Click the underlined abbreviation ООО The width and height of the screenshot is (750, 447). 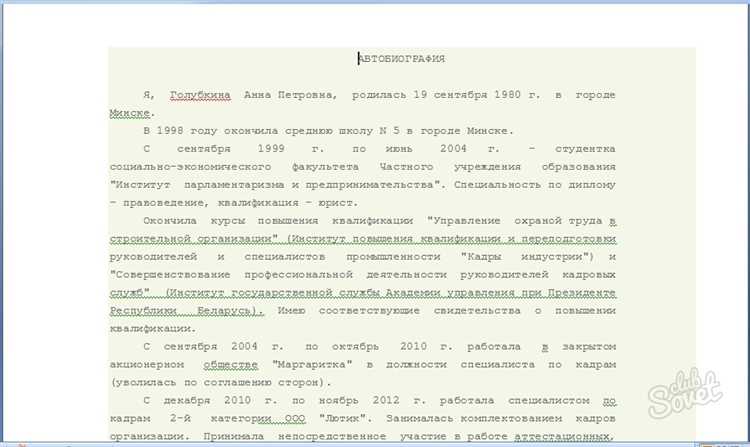[x=295, y=419]
